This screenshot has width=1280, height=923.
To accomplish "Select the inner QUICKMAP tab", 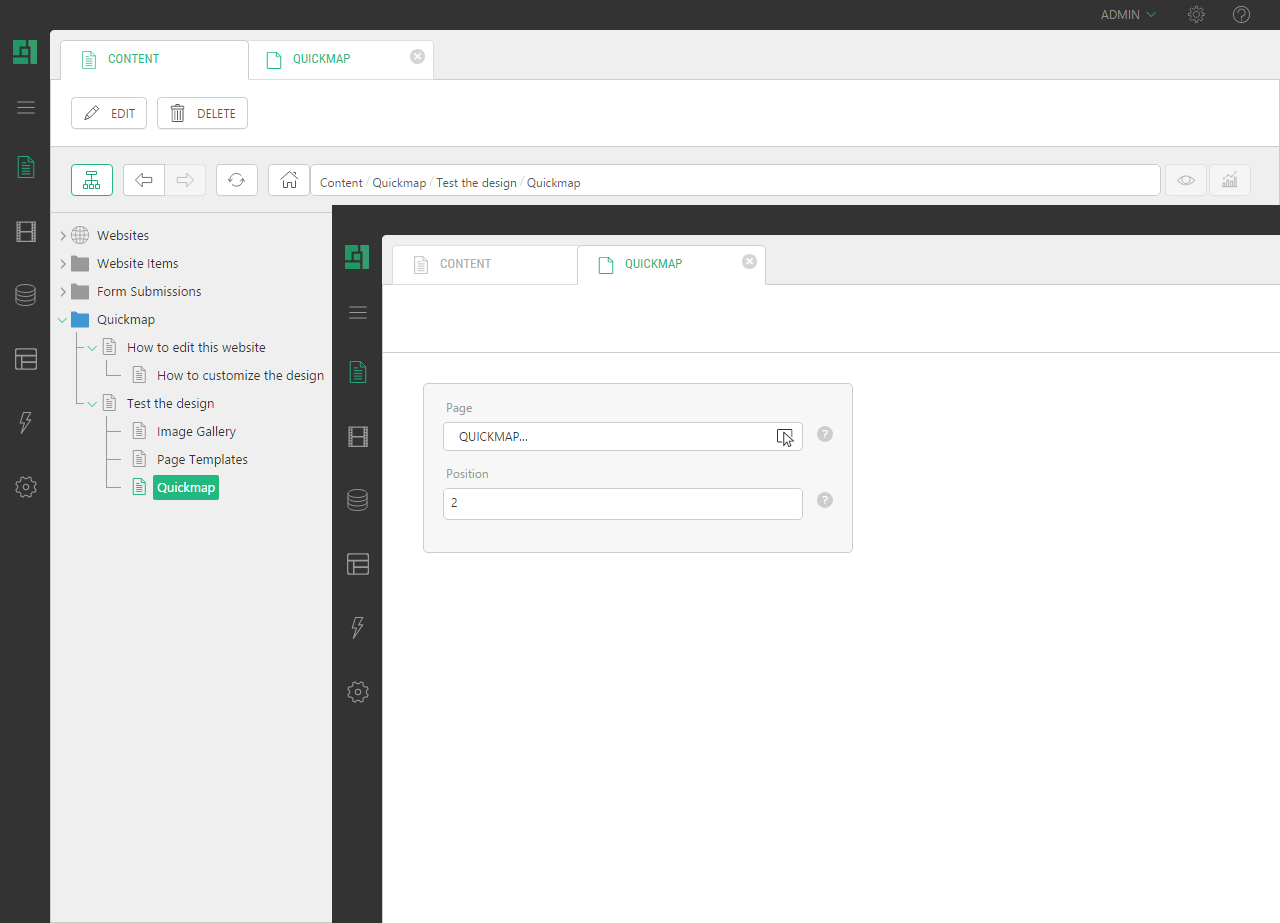I will coord(653,264).
